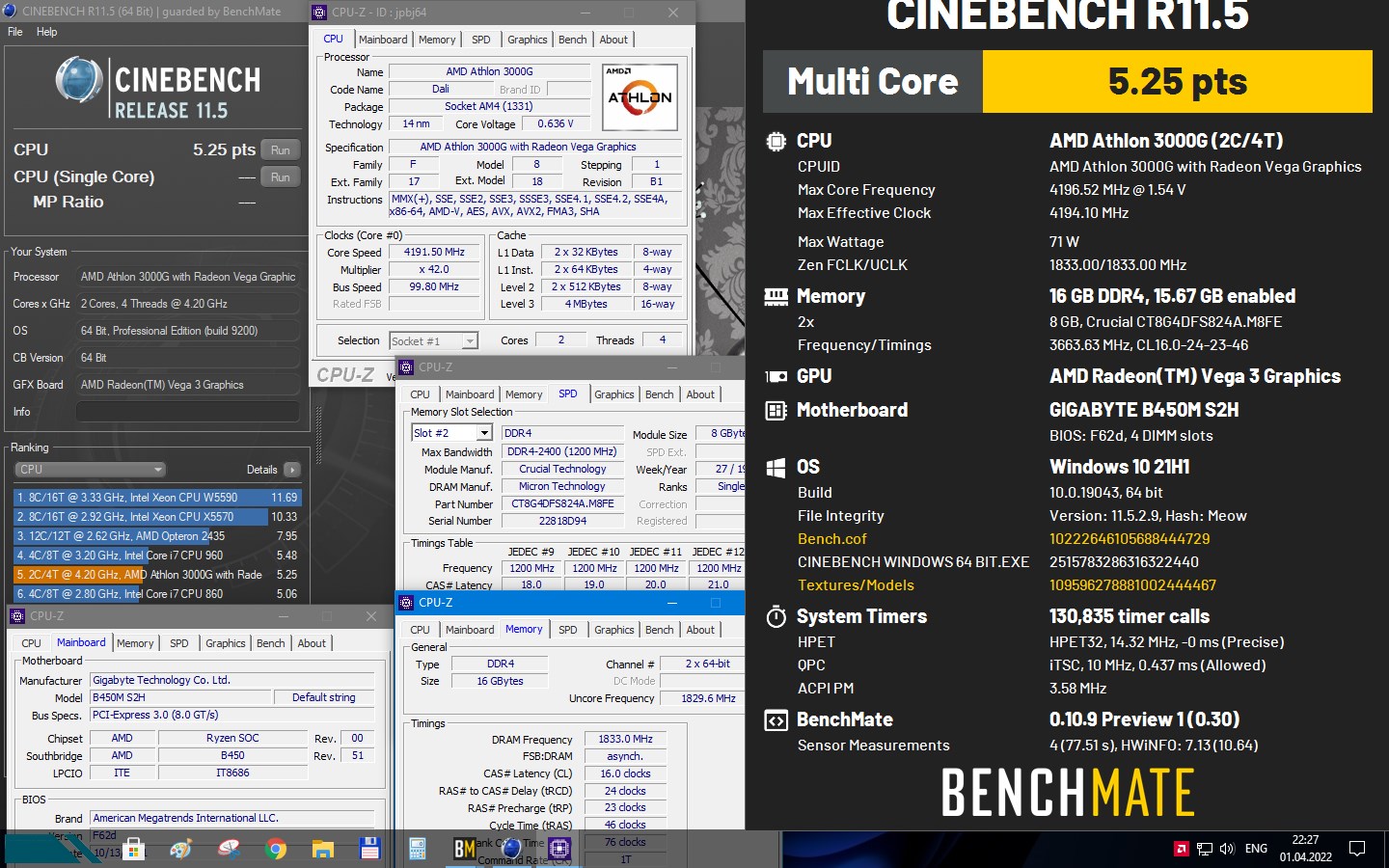The image size is (1389, 868).
Task: Click the Memory module icon in BenchMate panel
Action: click(776, 297)
